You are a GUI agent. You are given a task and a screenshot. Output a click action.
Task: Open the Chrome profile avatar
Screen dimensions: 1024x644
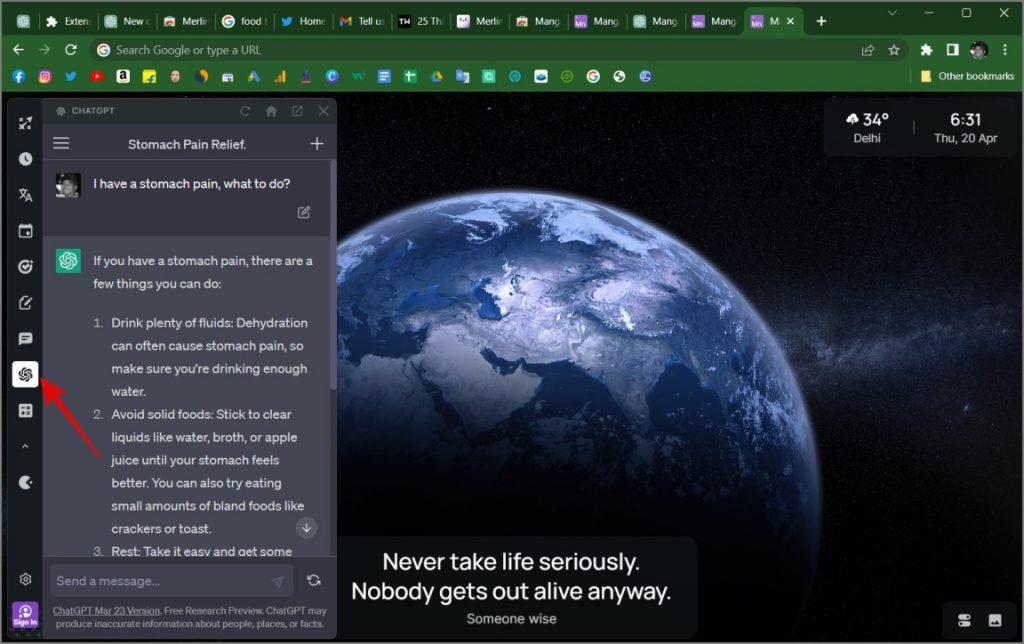point(978,50)
